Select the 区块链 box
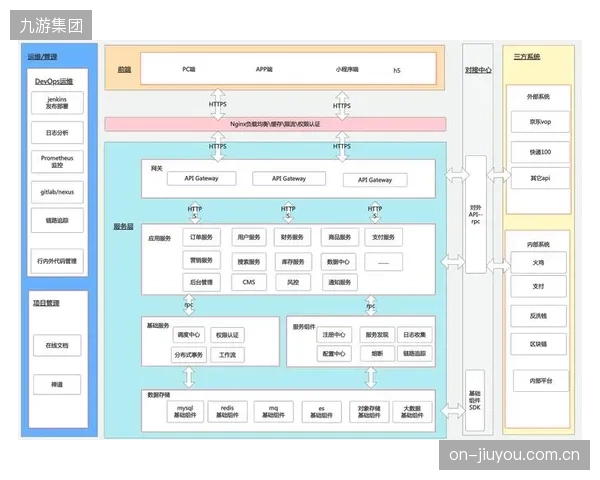 pyautogui.click(x=538, y=344)
